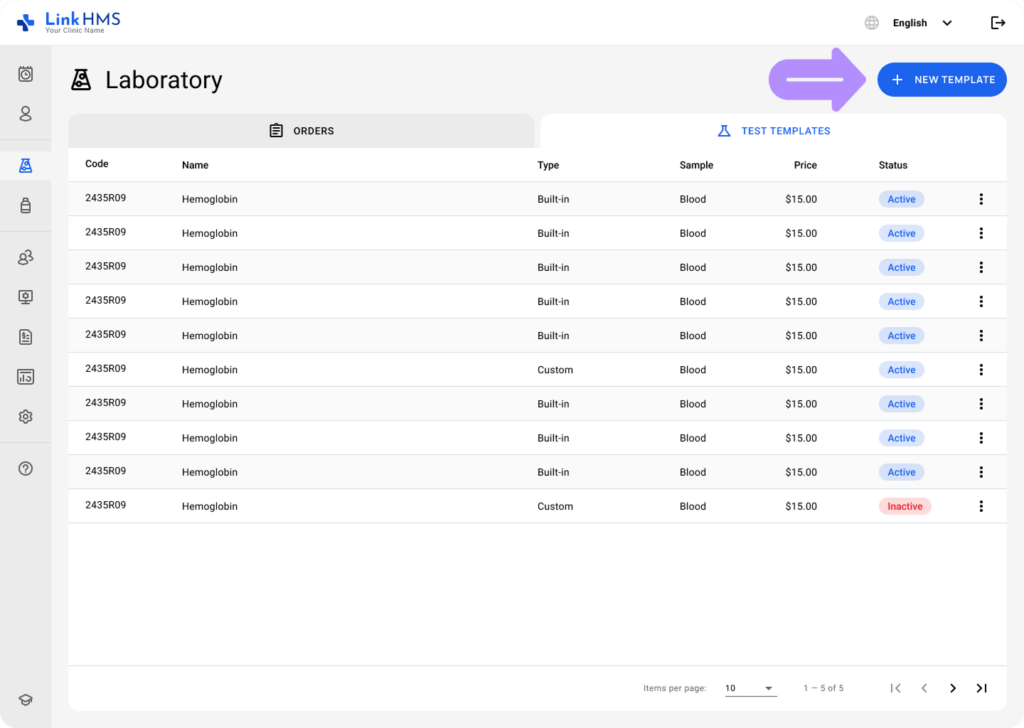
Task: Open the items per page dropdown
Action: 750,688
